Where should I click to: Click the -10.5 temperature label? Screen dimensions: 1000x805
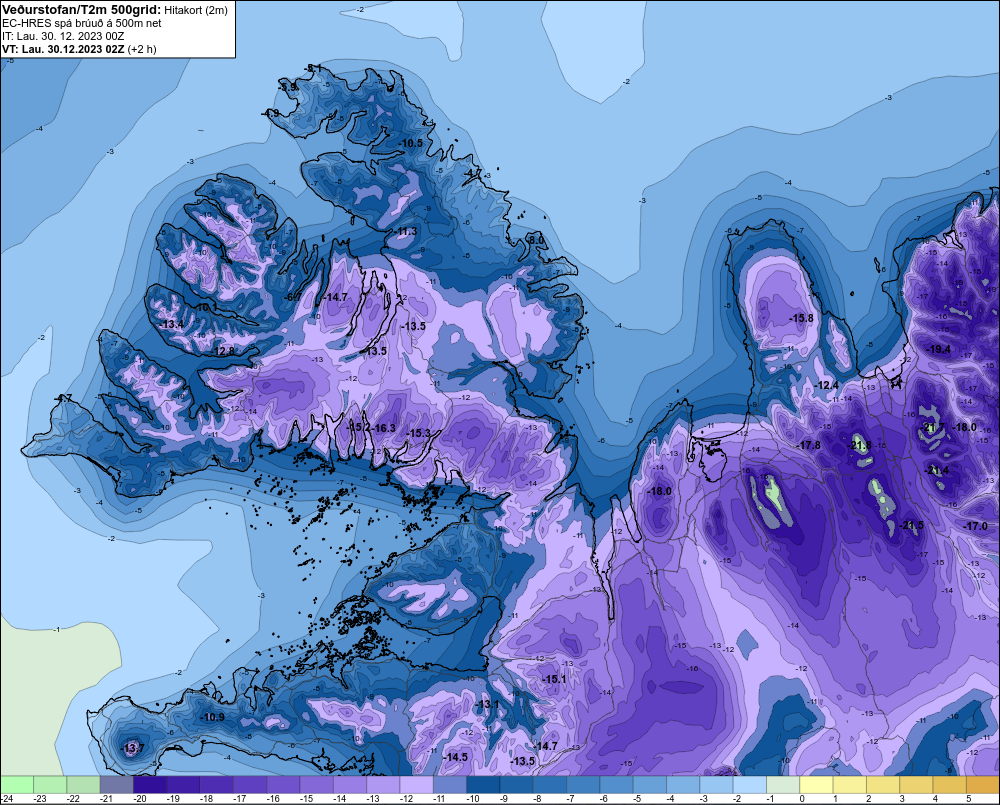(411, 143)
